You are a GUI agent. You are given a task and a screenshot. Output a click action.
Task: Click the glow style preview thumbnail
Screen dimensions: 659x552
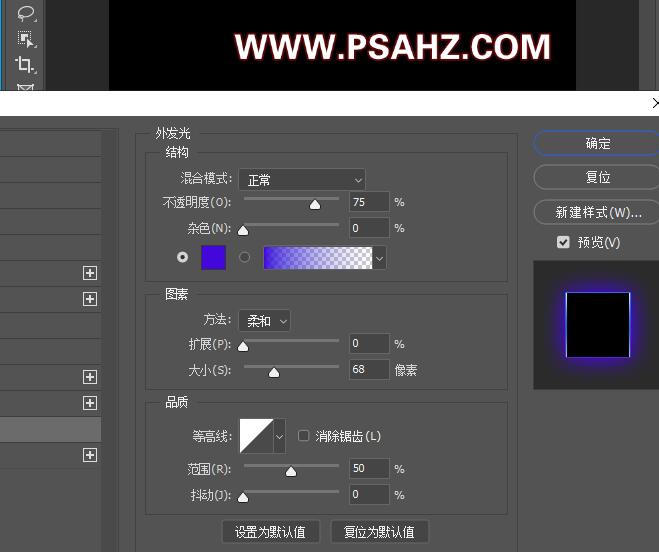point(597,325)
